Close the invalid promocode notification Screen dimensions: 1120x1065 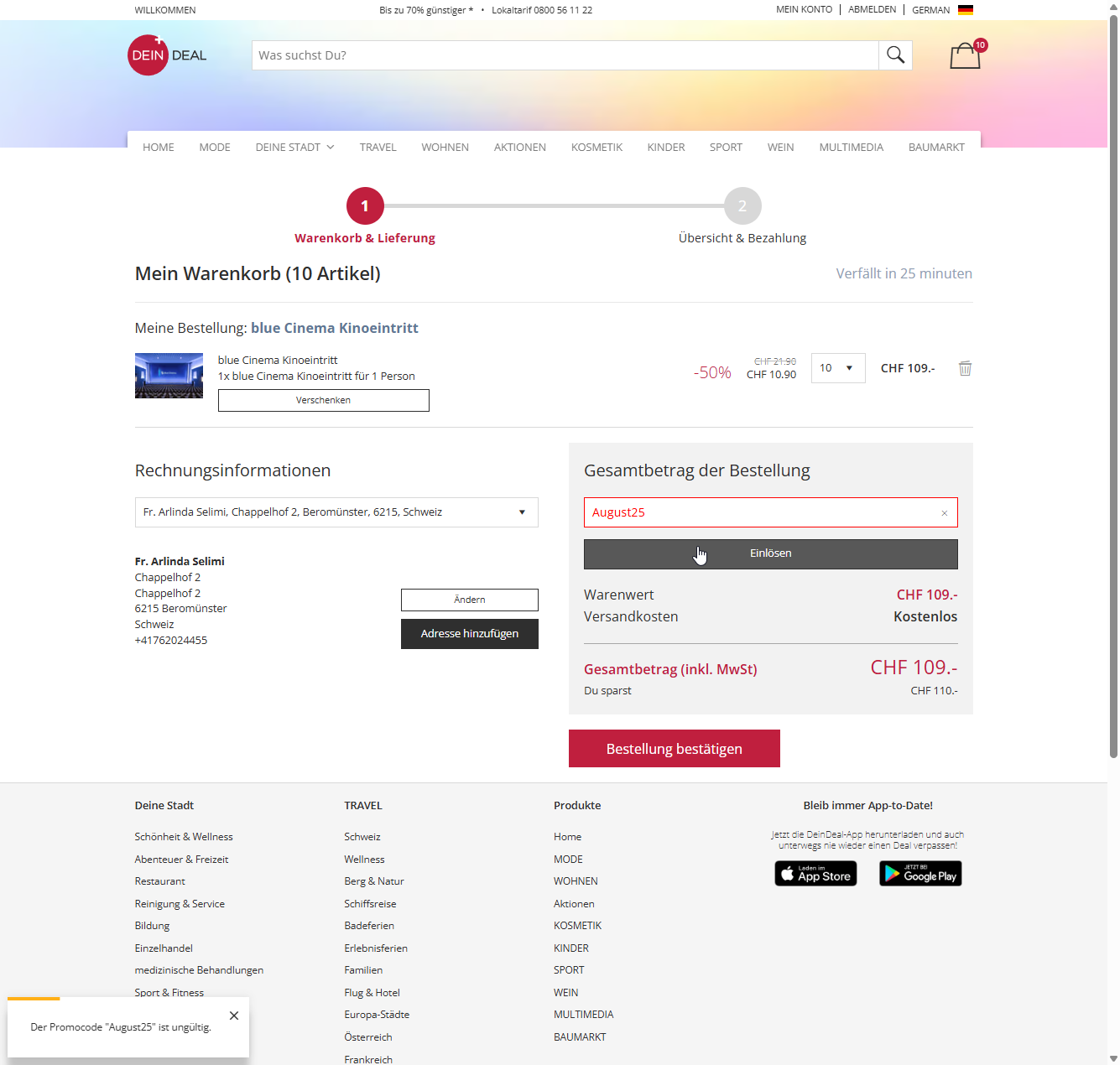click(x=234, y=1016)
